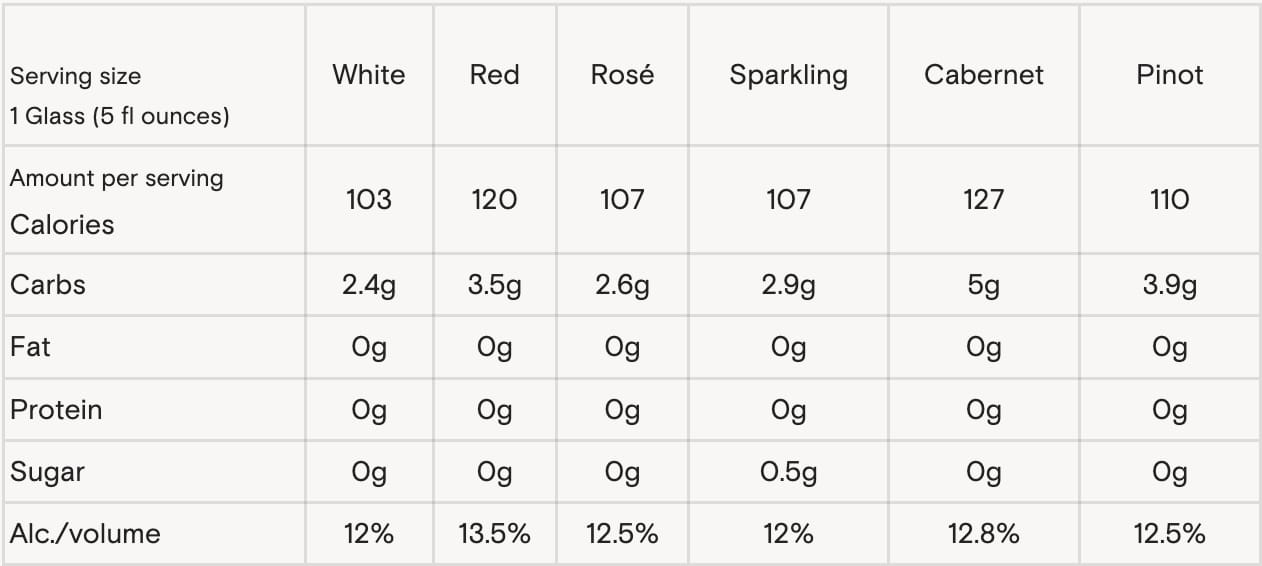Click the Serving size label
The height and width of the screenshot is (566, 1262).
75,77
